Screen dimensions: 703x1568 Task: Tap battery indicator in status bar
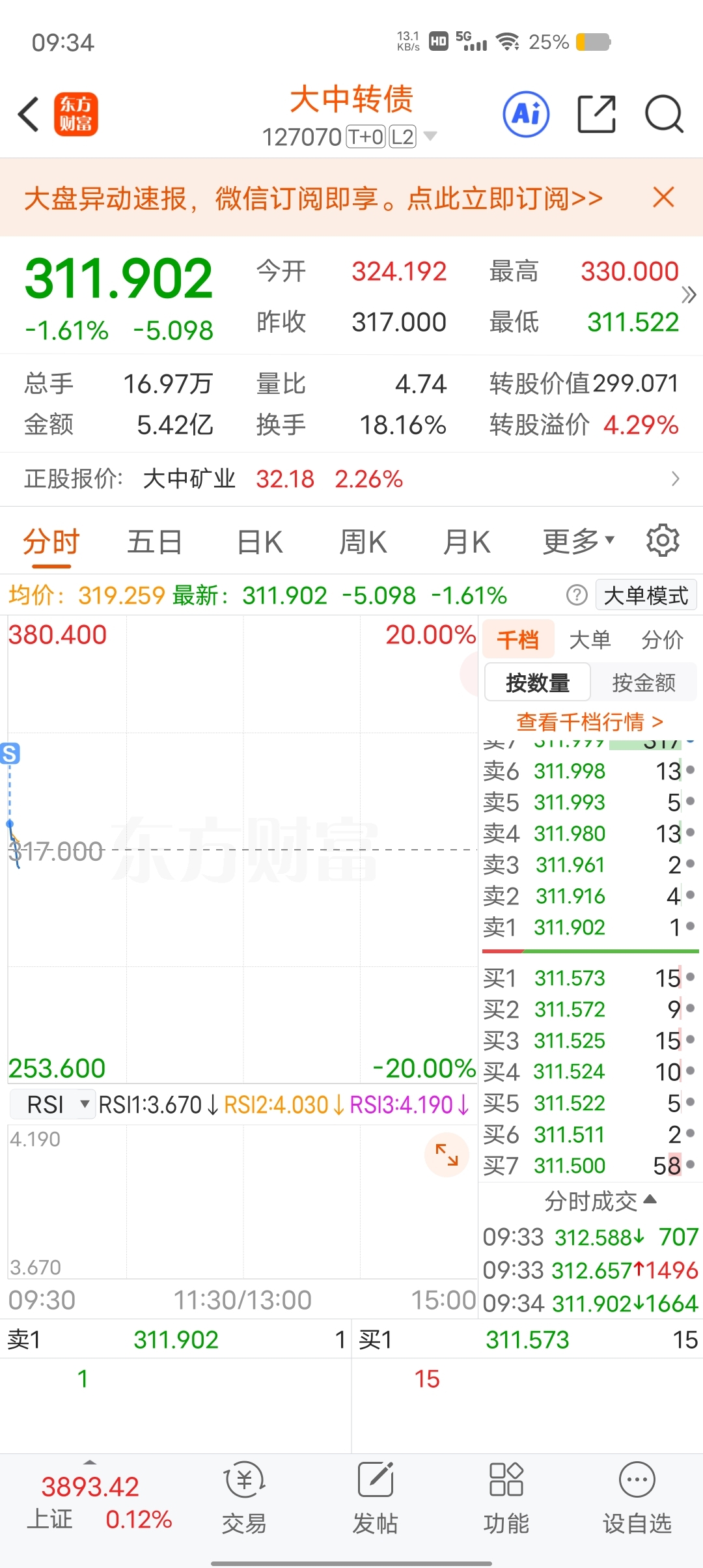tap(594, 42)
